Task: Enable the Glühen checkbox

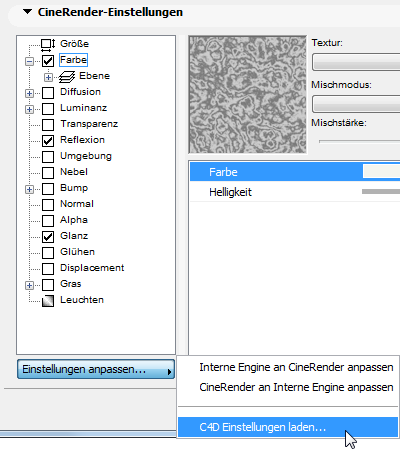Action: 48,253
